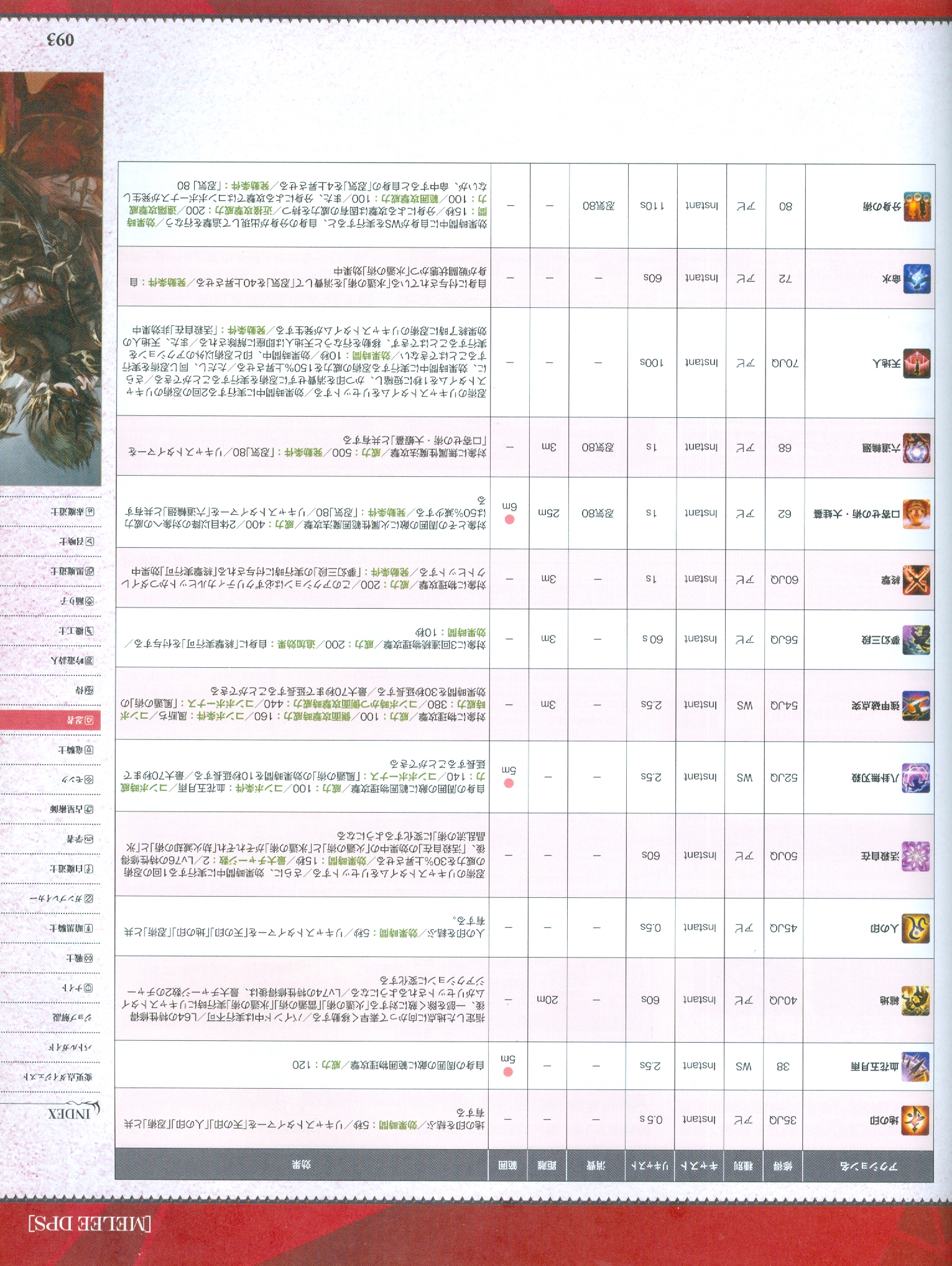The image size is (952, 1266).
Task: Open the ナイト index tab
Action: [x=77, y=988]
